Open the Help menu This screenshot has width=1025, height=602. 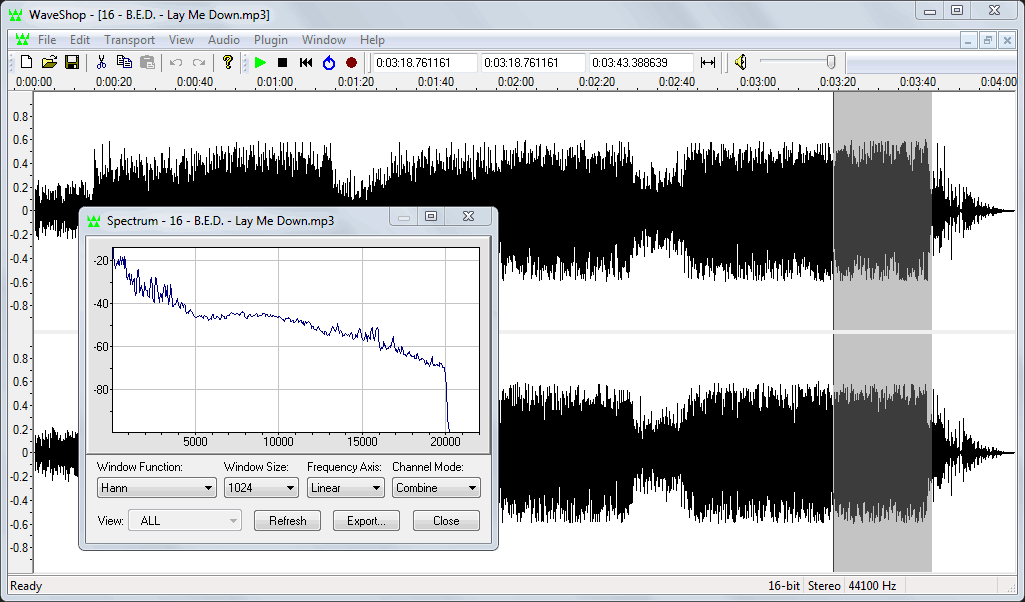point(372,40)
